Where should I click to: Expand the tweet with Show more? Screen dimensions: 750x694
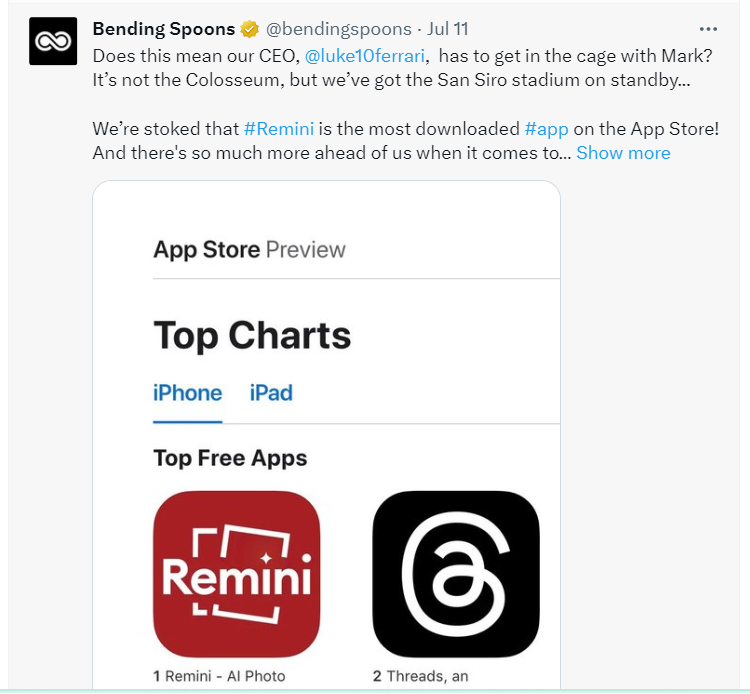(623, 153)
